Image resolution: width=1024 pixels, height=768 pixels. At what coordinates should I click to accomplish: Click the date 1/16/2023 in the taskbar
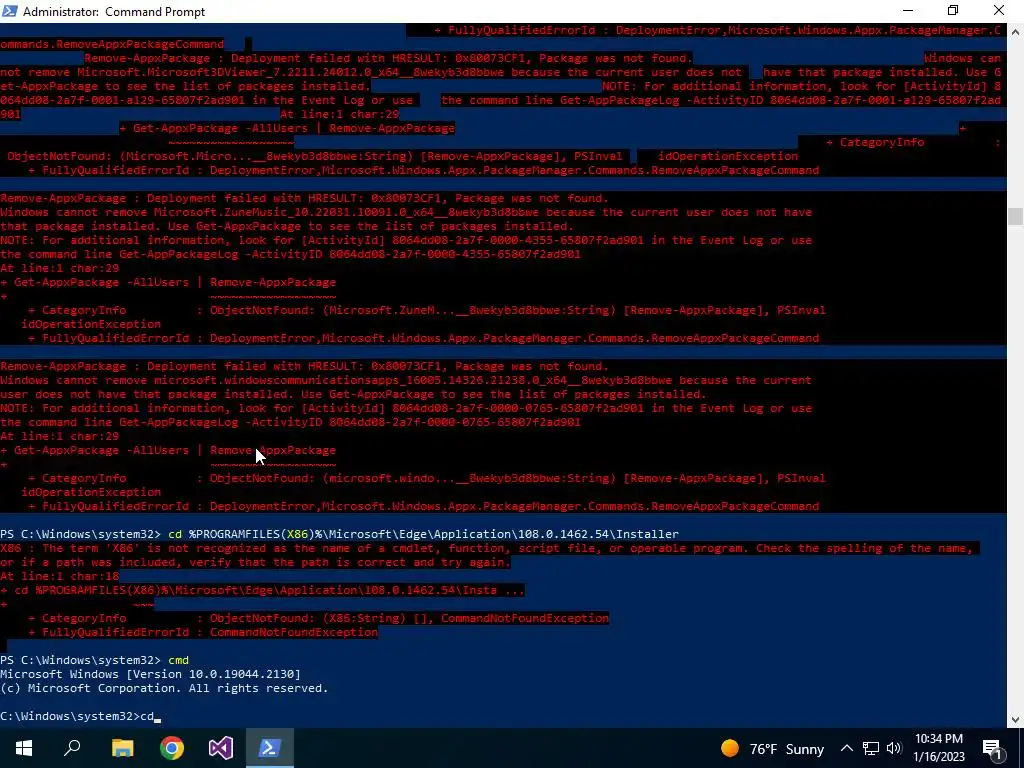[938, 757]
